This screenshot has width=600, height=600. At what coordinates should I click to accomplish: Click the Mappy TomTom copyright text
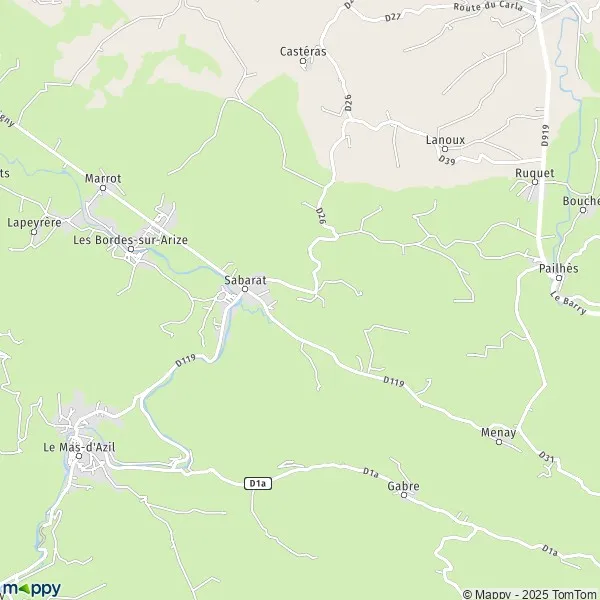click(531, 594)
